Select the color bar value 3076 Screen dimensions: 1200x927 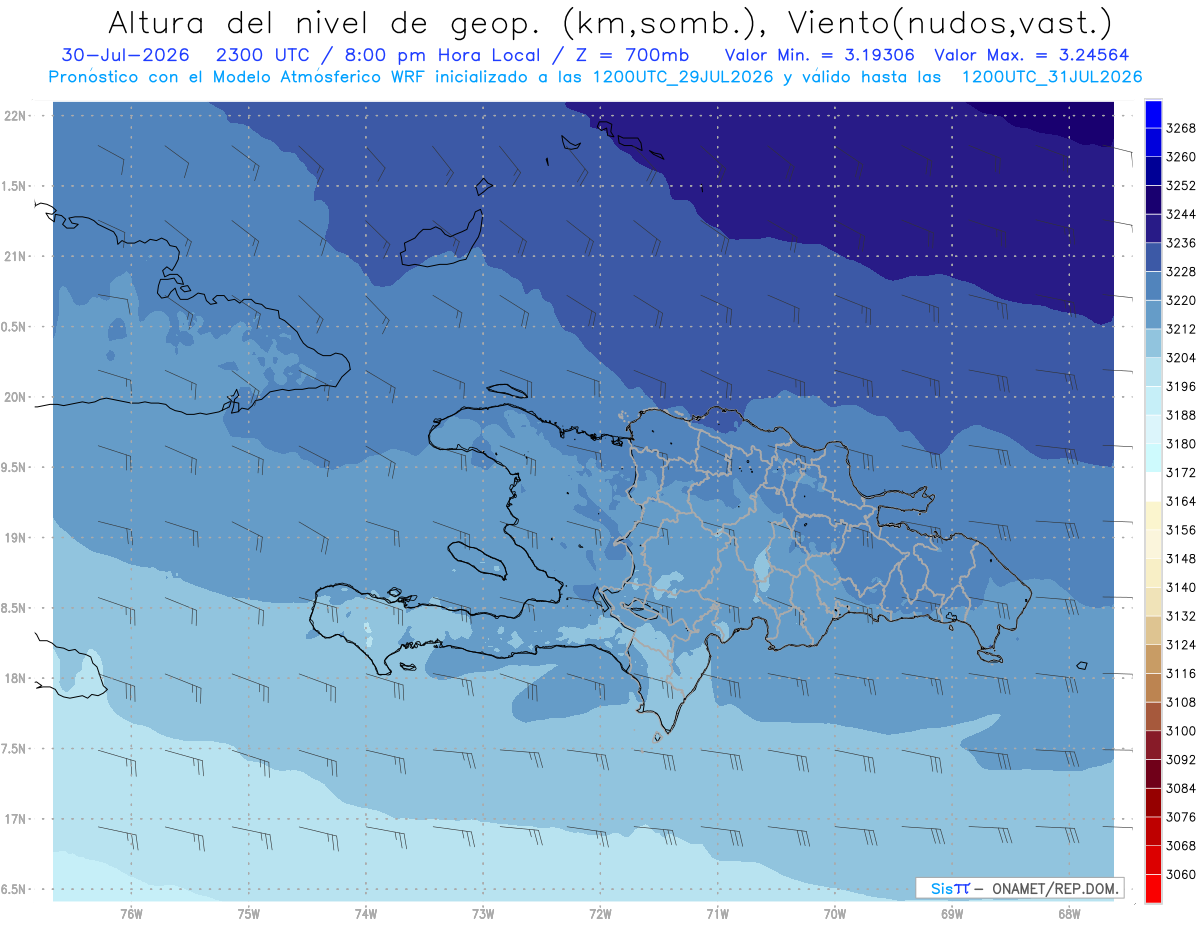coord(1181,817)
